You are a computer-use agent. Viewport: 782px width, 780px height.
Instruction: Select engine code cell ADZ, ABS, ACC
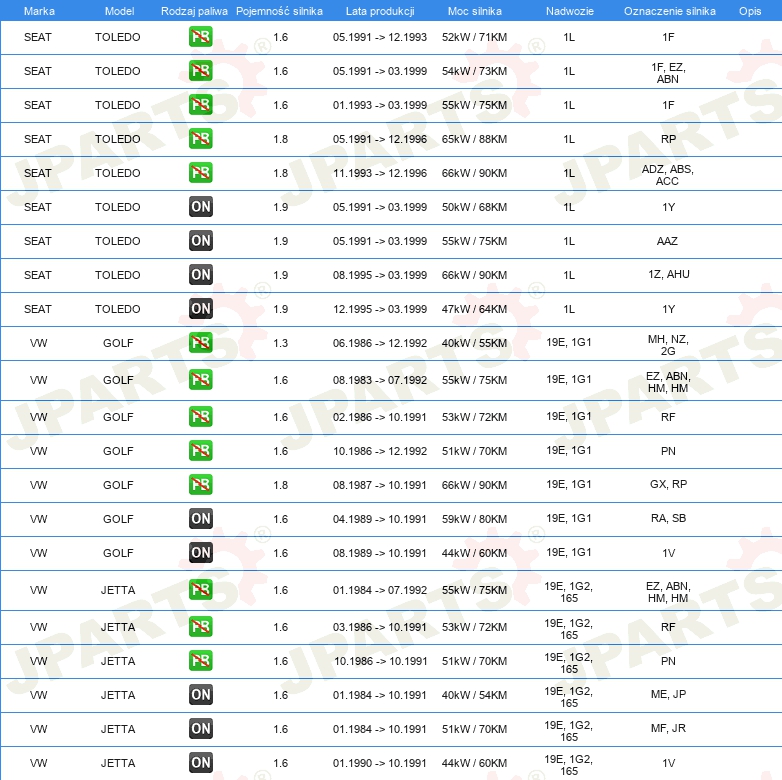click(667, 175)
